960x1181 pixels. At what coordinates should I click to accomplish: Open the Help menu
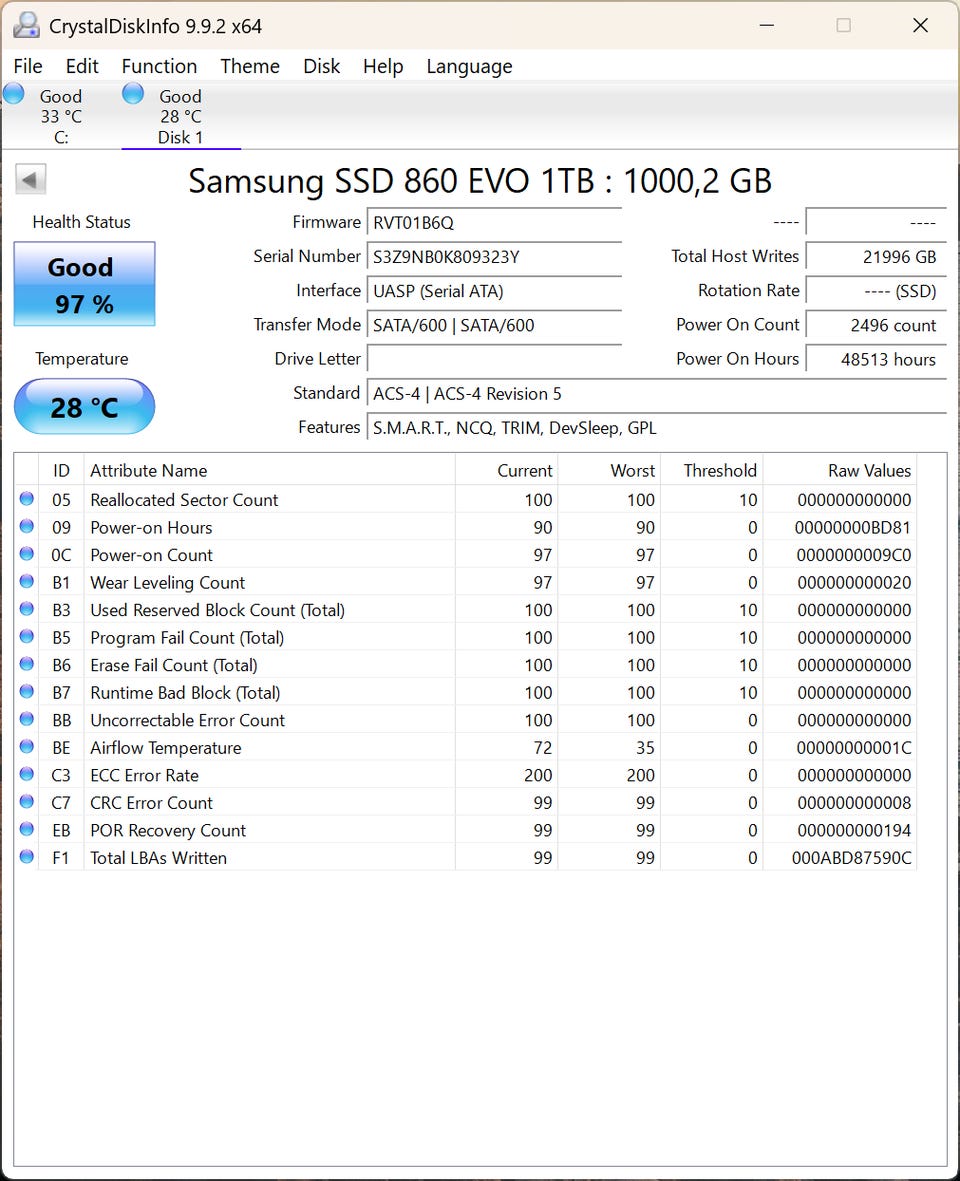click(x=383, y=66)
